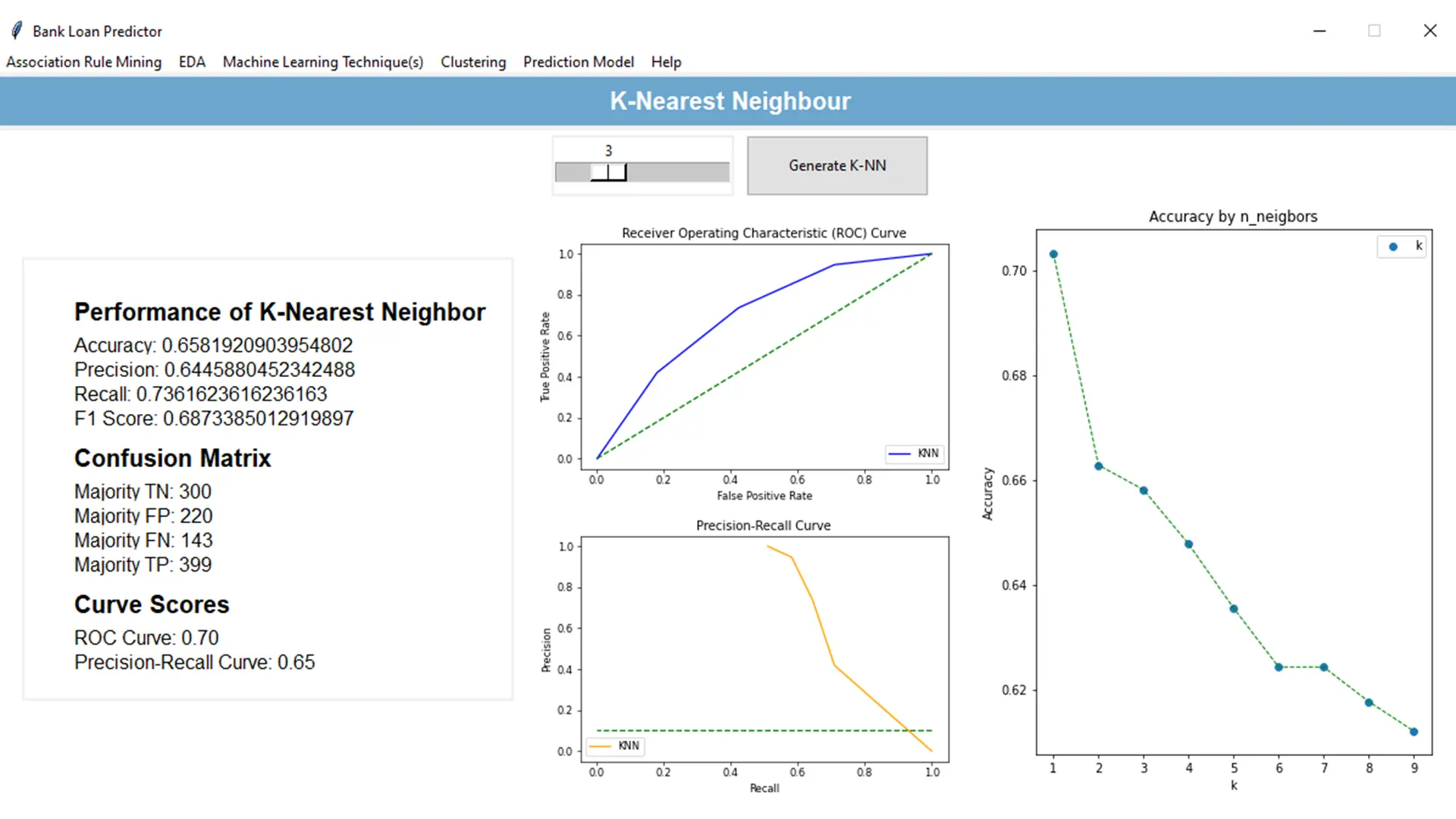Click the Generate K-NN button
This screenshot has height=819, width=1456.
[837, 165]
